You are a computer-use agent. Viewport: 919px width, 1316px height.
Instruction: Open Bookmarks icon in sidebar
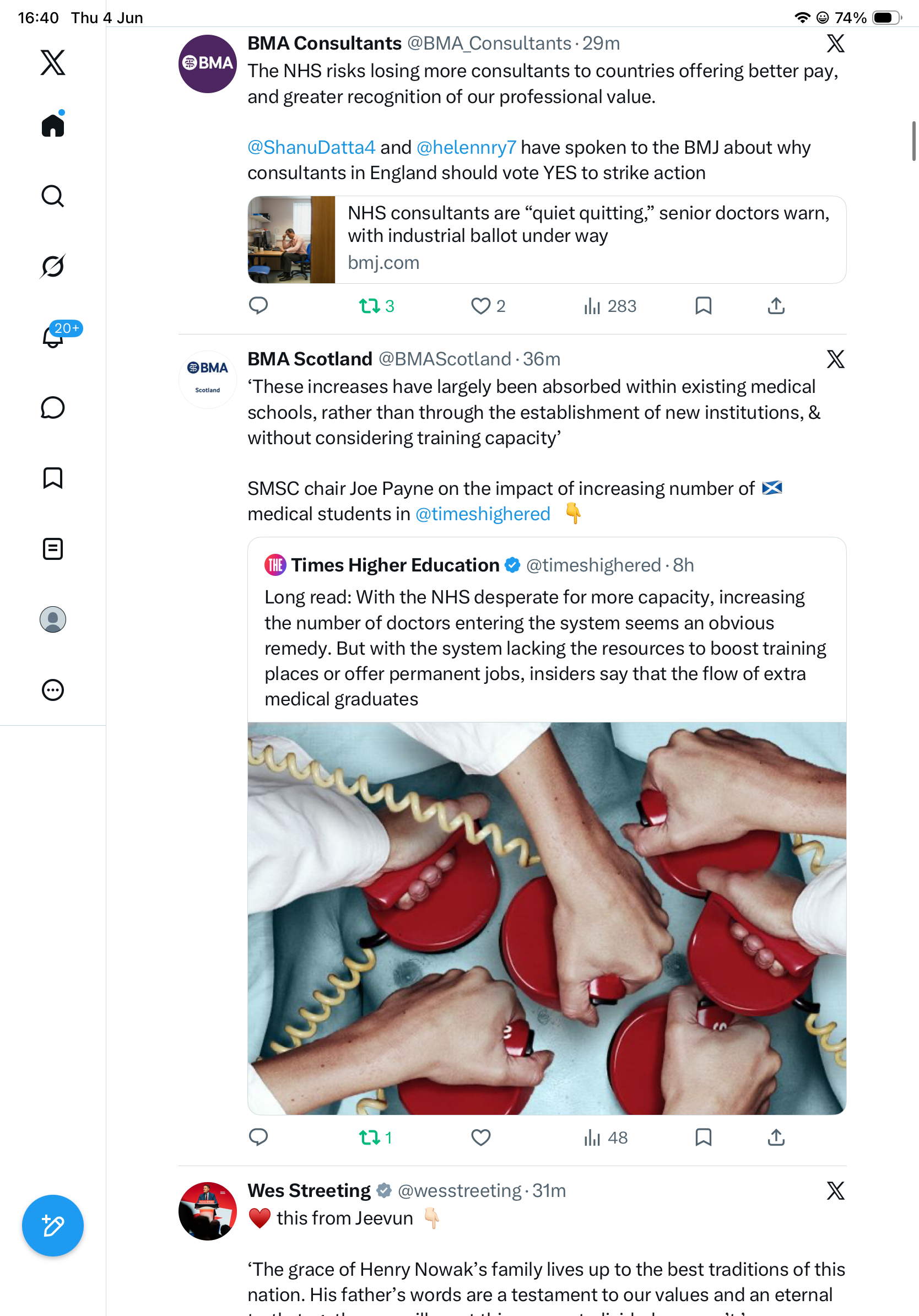53,478
